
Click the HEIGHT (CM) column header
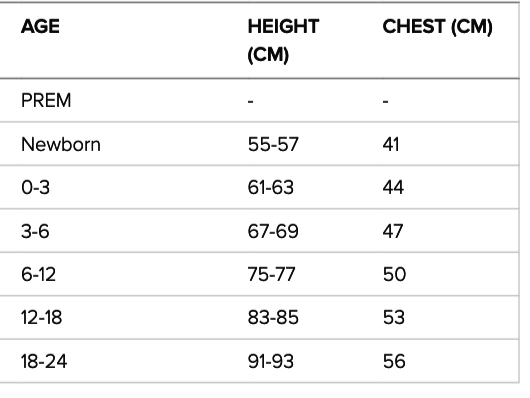[x=283, y=40]
